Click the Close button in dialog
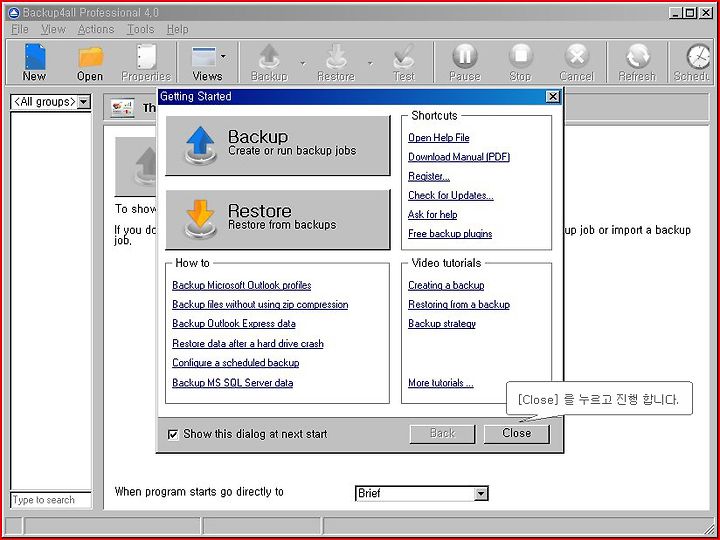The image size is (720, 540). tap(517, 433)
